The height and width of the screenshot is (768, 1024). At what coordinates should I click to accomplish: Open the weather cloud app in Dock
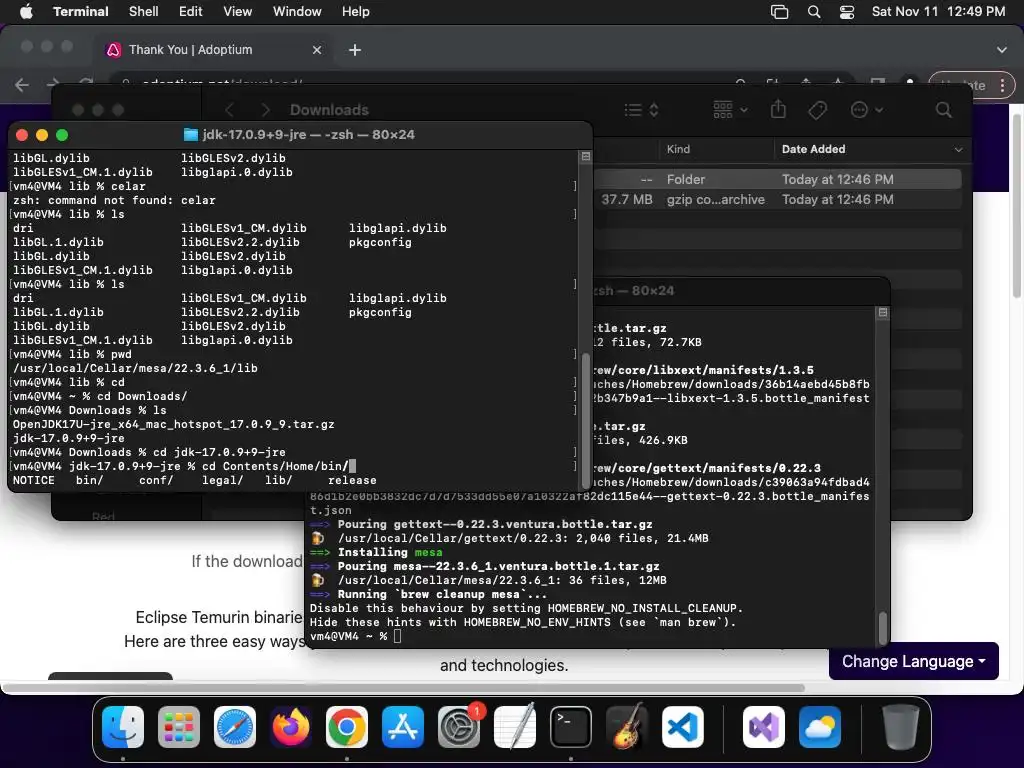(x=820, y=727)
